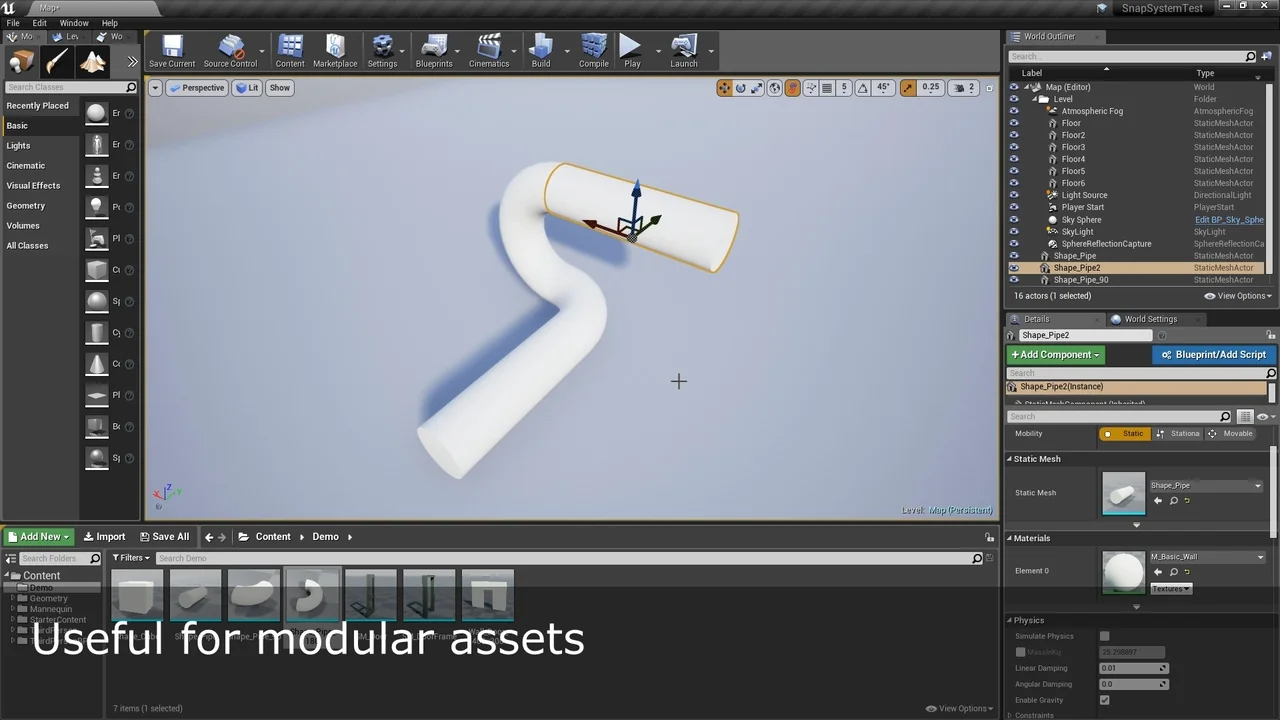Toggle the Enable Gravity checkbox
This screenshot has width=1280, height=720.
[x=1104, y=700]
